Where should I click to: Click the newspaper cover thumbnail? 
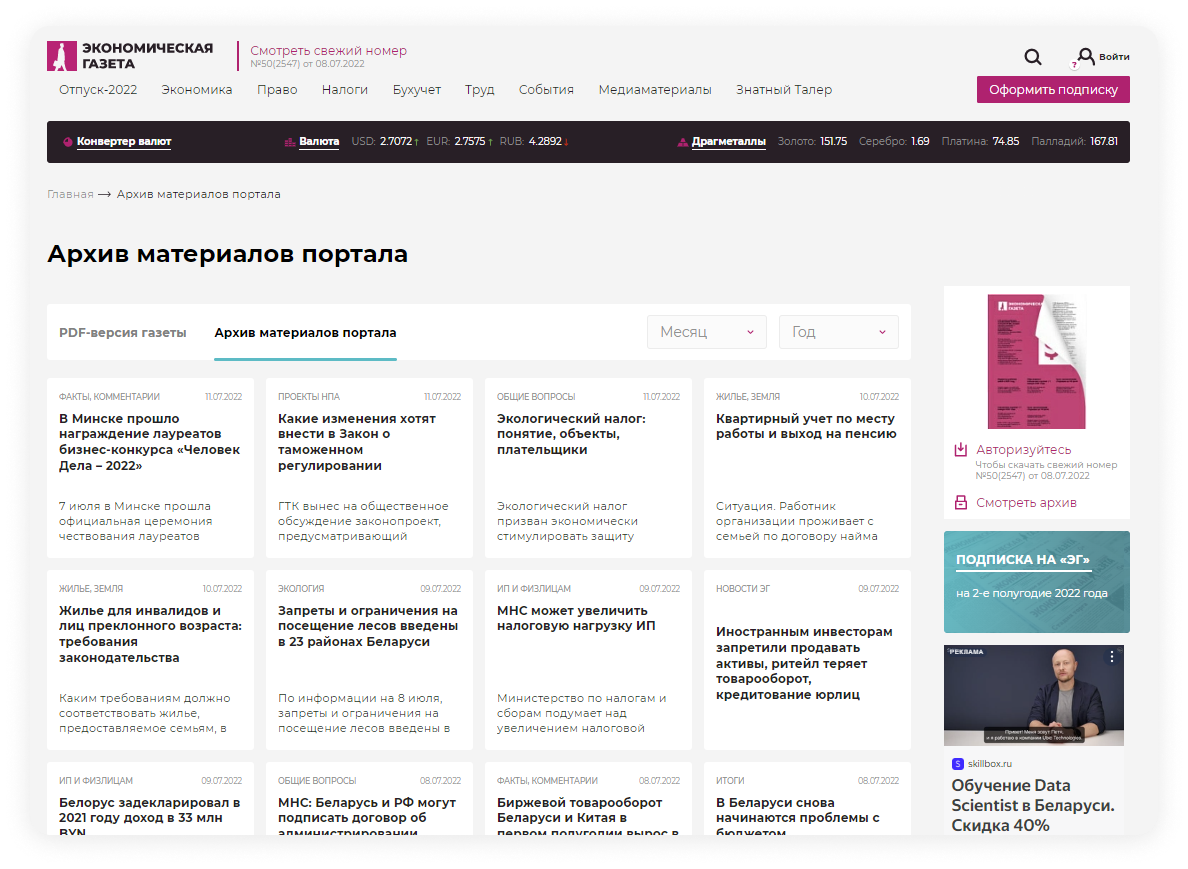(1036, 361)
